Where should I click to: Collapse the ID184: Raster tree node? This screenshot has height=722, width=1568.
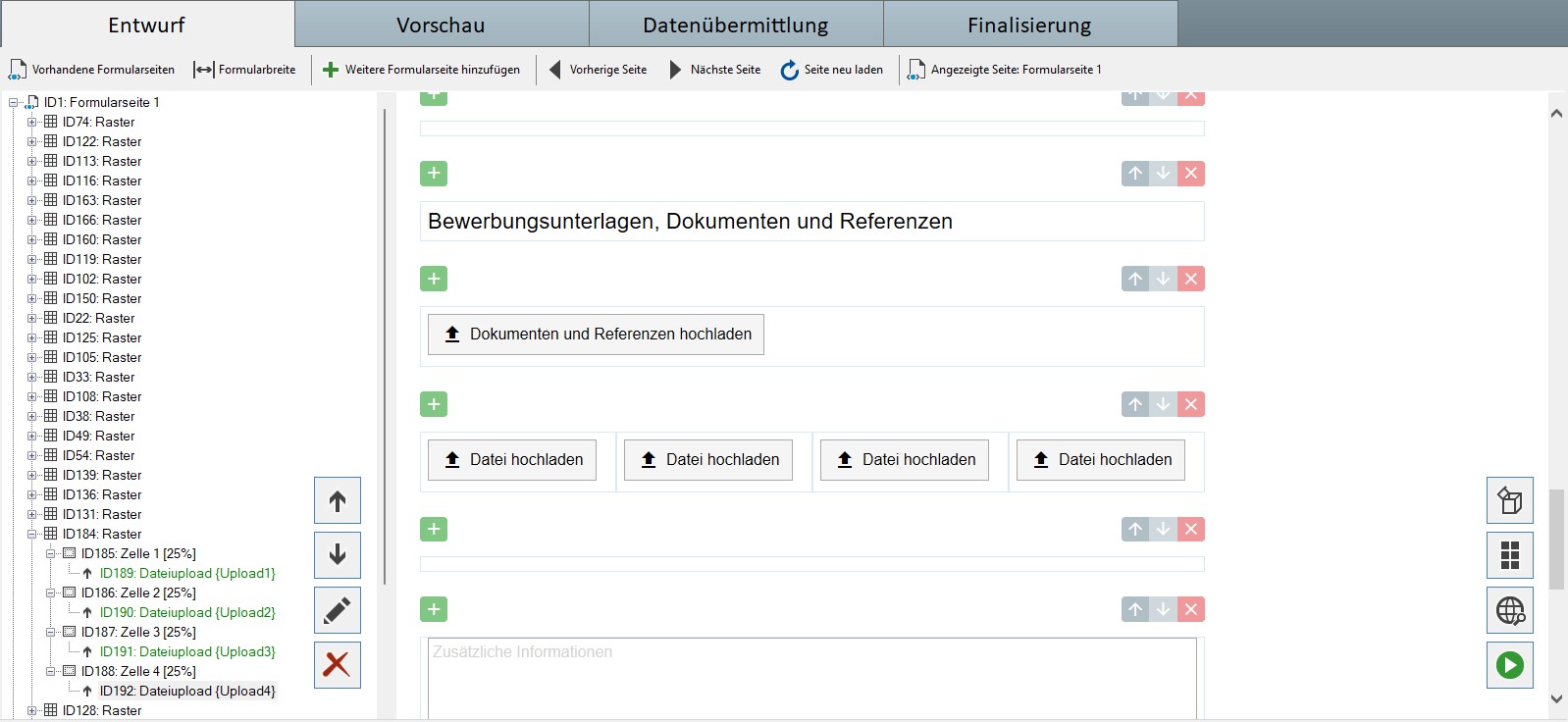pyautogui.click(x=31, y=535)
